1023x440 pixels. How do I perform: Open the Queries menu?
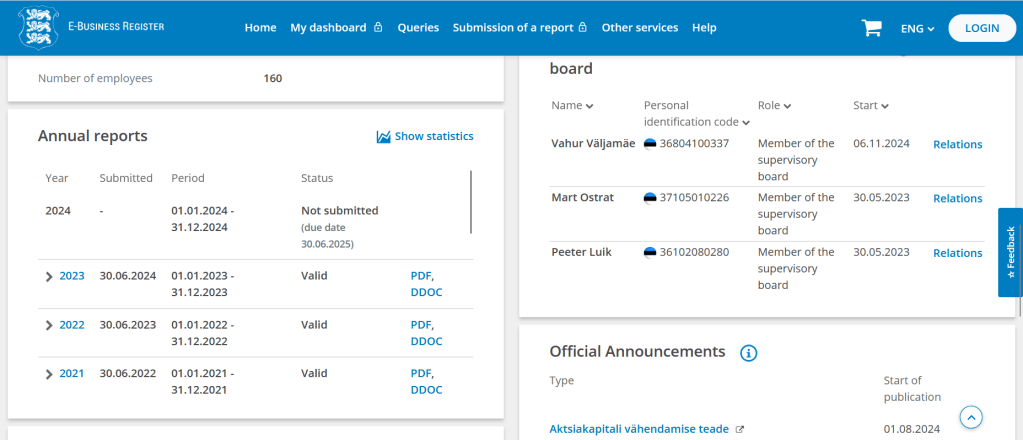click(x=418, y=28)
